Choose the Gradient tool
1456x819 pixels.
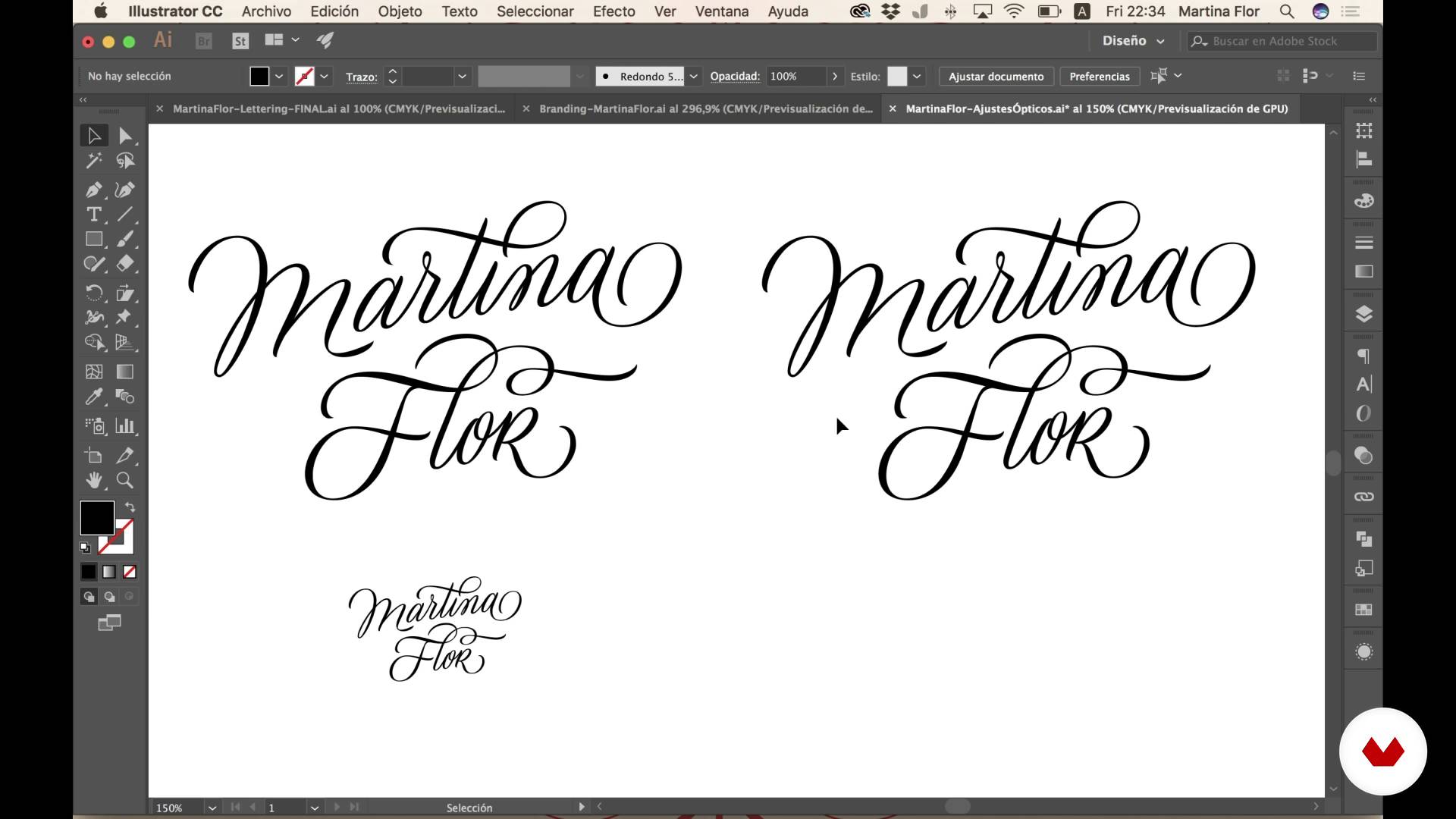[125, 372]
